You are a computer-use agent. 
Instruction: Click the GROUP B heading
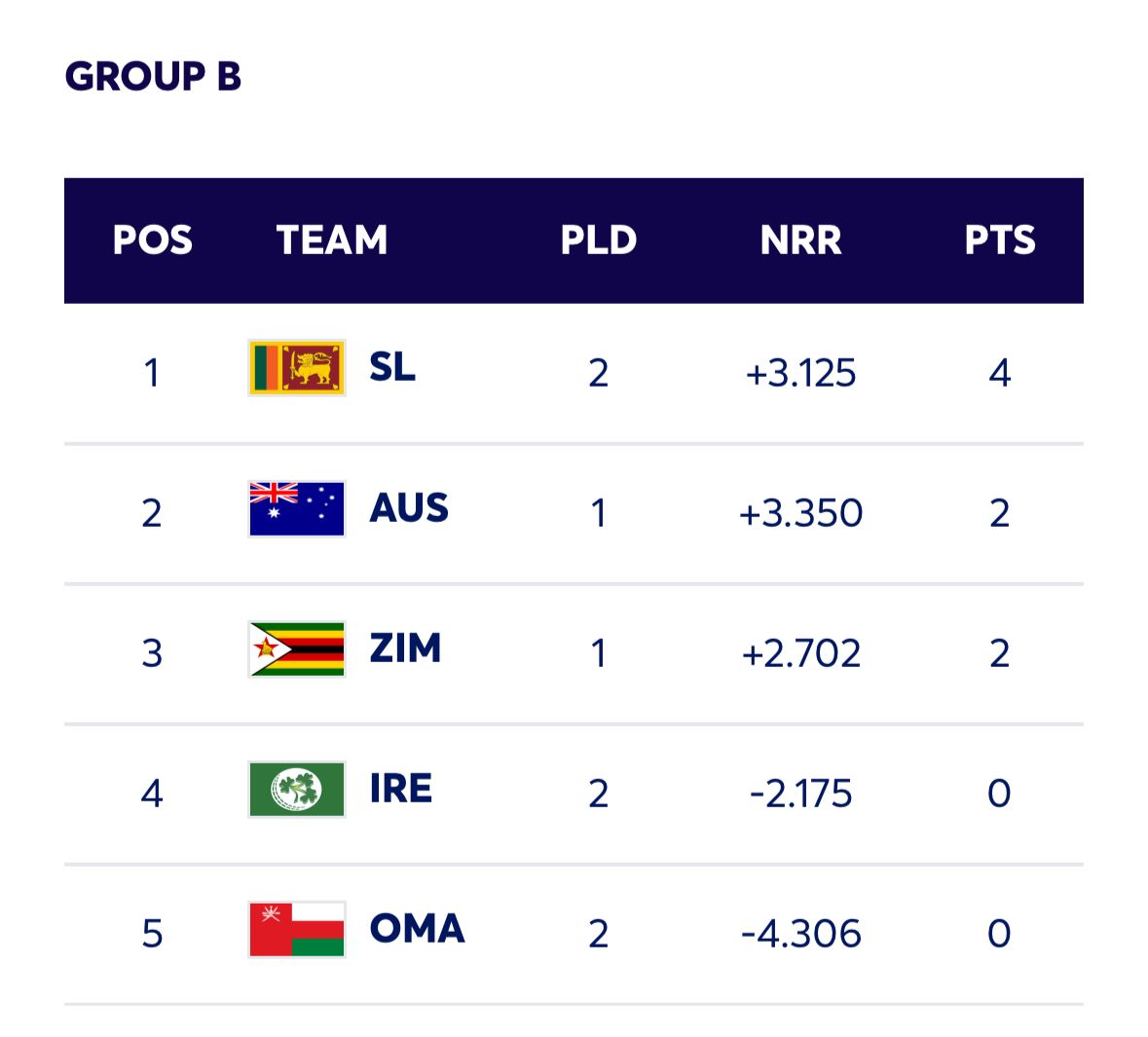tap(153, 77)
